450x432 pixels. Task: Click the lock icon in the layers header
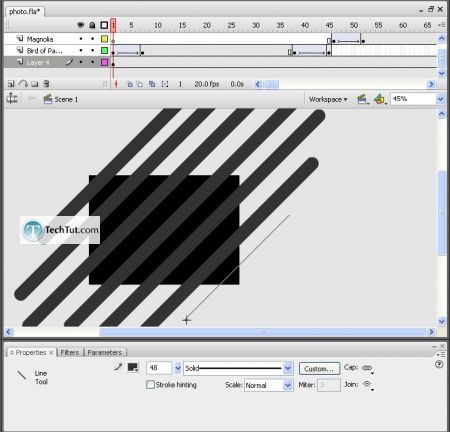click(92, 25)
